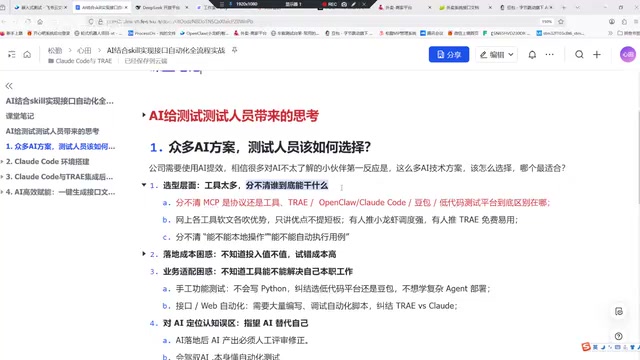Click line AI落地后 AI 产出必须人工评审修正

(242, 340)
